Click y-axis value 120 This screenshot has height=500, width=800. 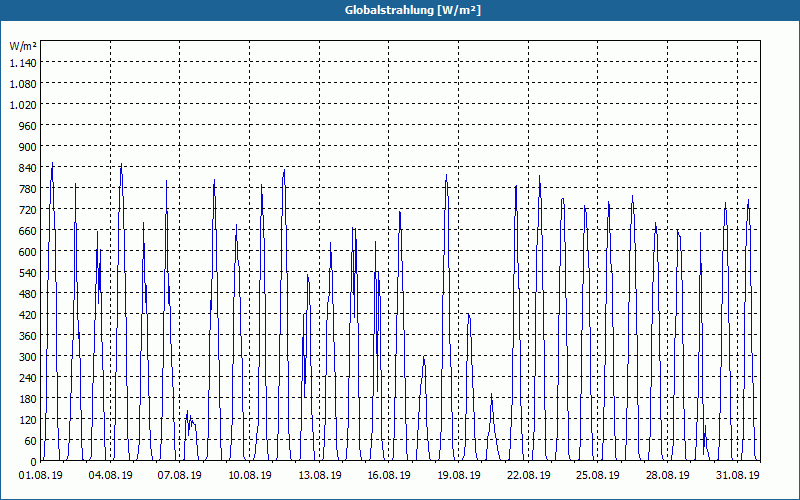coord(27,420)
